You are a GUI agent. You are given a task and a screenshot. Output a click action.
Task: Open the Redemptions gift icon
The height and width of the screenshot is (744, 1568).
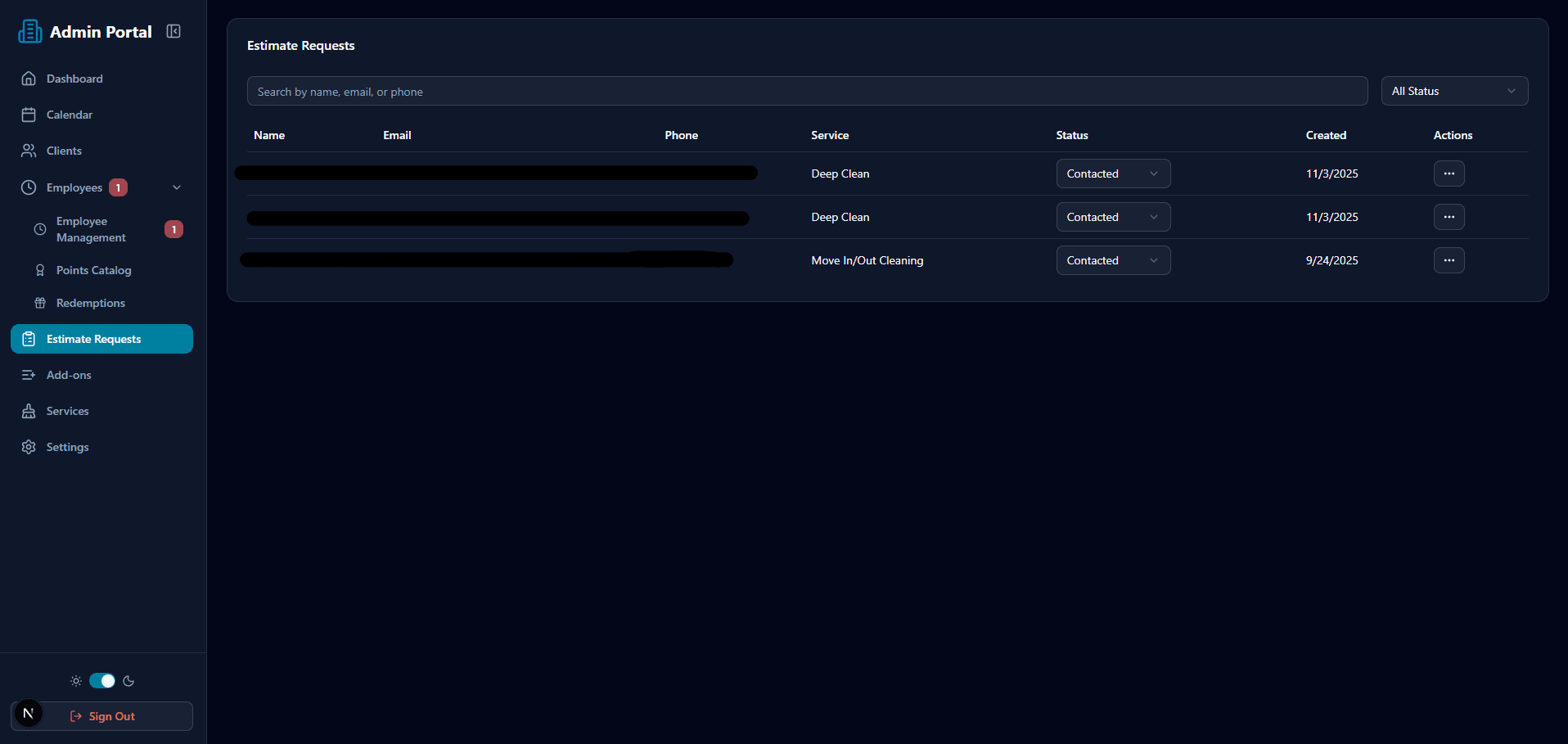[40, 303]
